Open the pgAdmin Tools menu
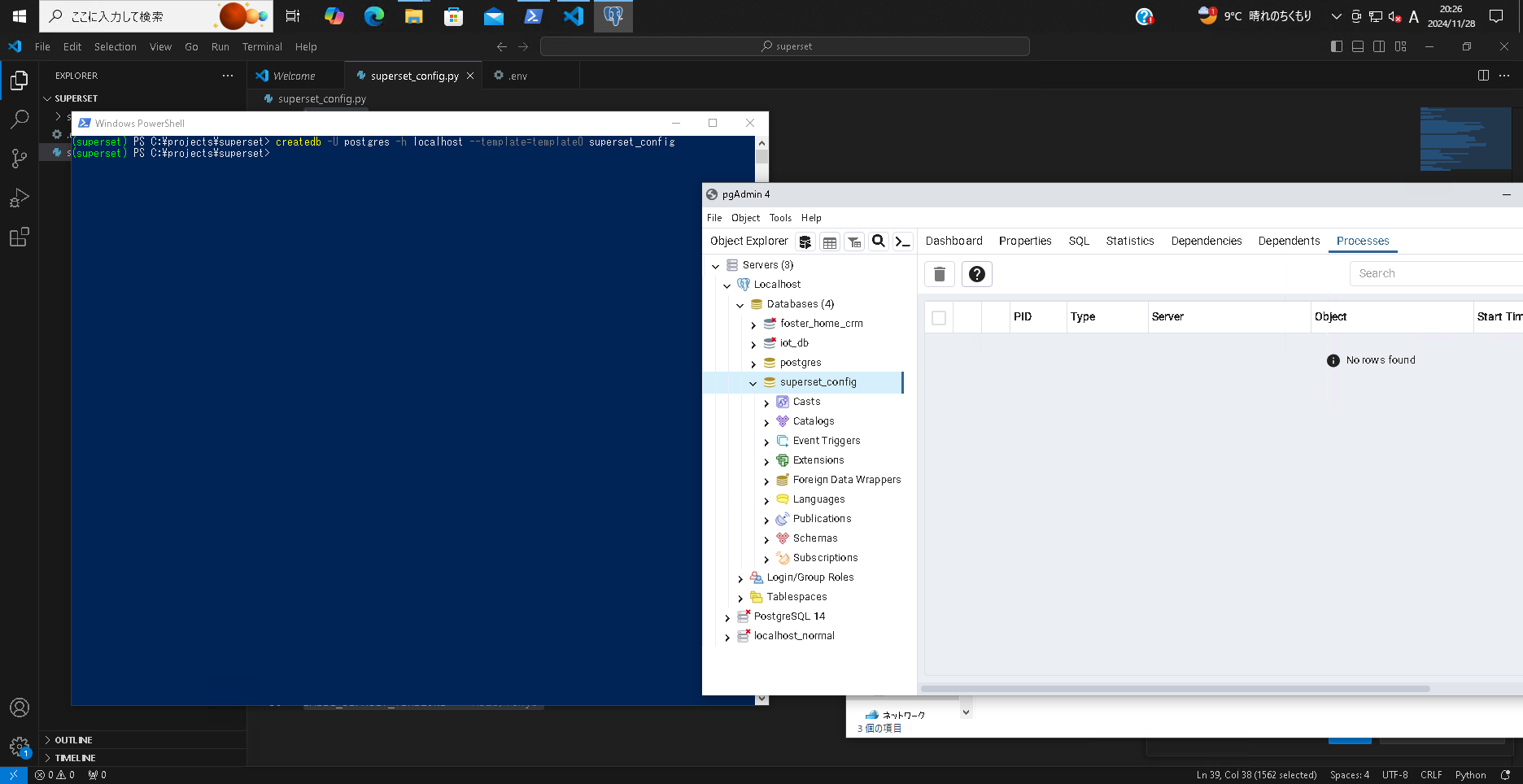 [779, 218]
